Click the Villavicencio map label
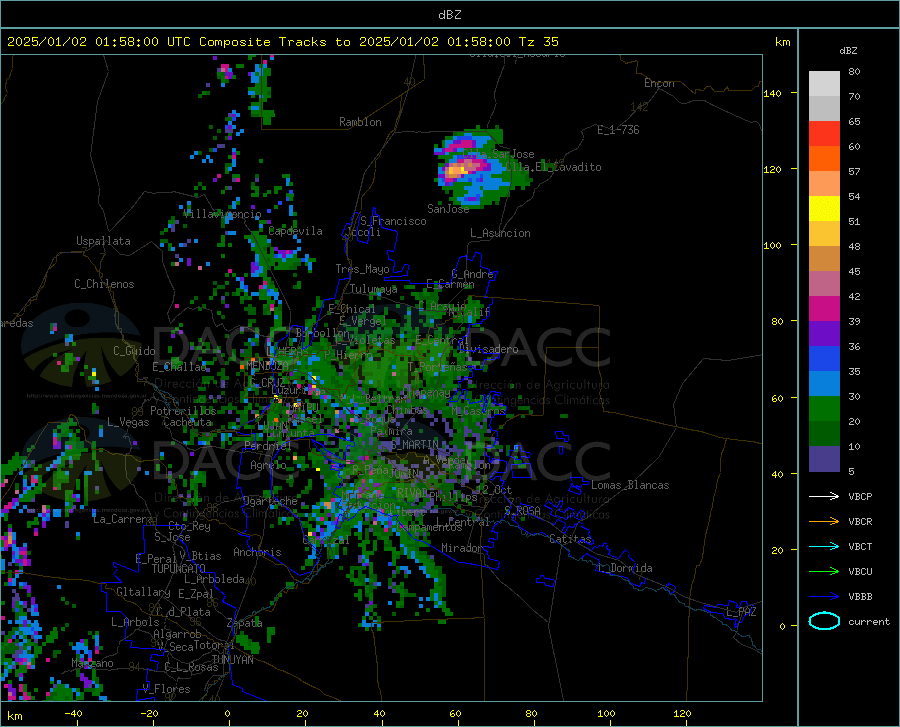Image resolution: width=900 pixels, height=727 pixels. 223,214
